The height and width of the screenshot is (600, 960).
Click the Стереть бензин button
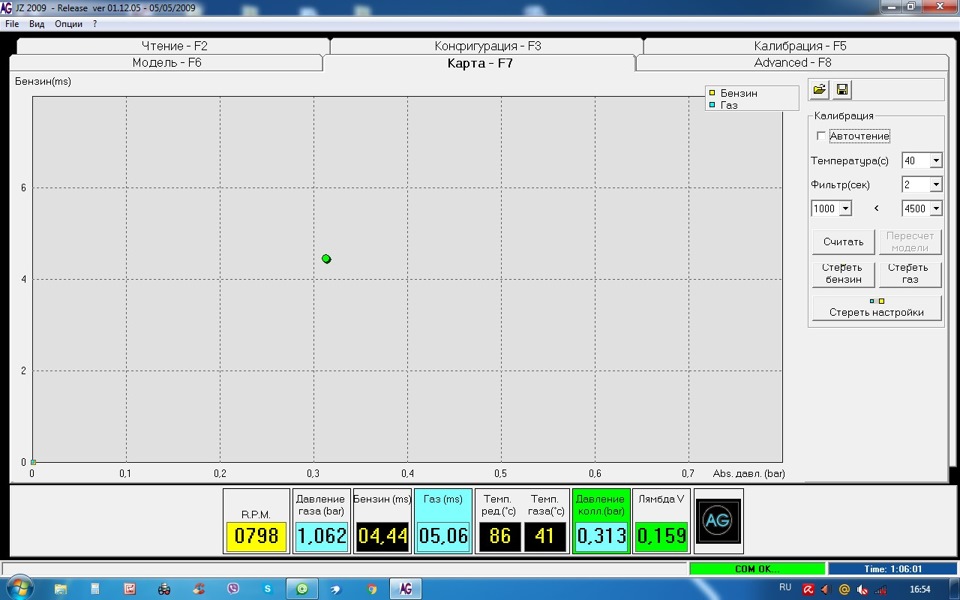843,274
